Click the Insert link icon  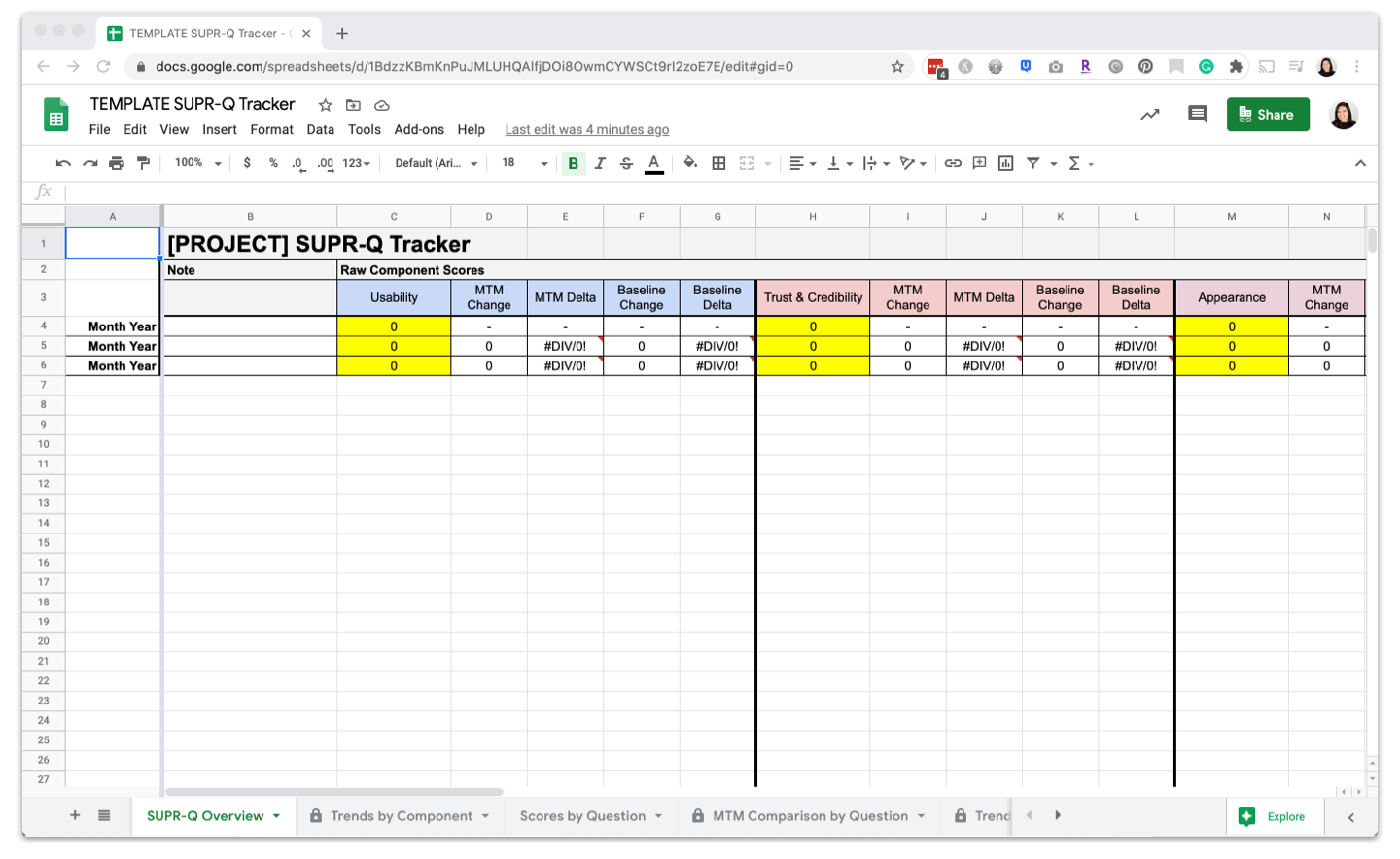(953, 163)
